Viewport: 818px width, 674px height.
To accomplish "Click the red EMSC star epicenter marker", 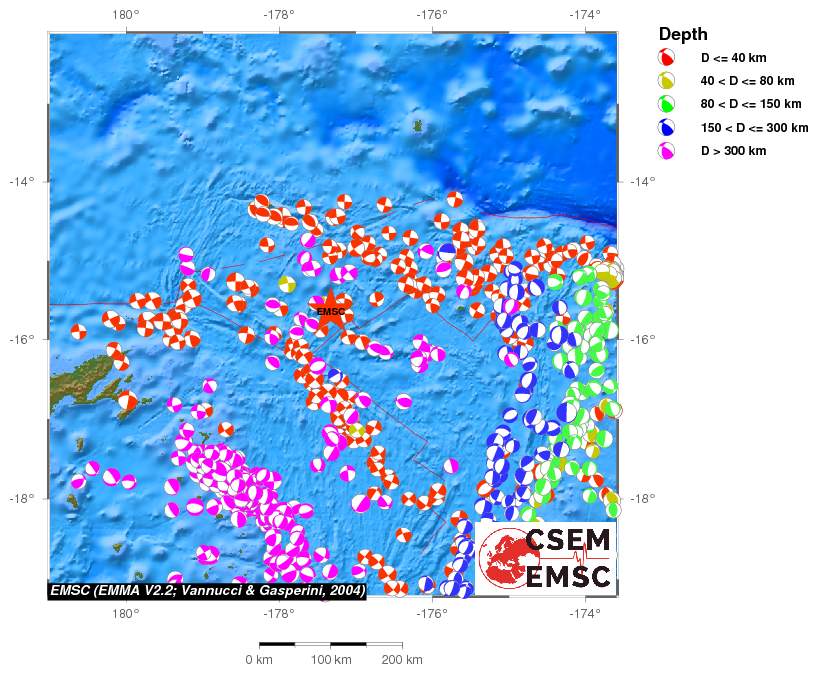I will tap(330, 312).
